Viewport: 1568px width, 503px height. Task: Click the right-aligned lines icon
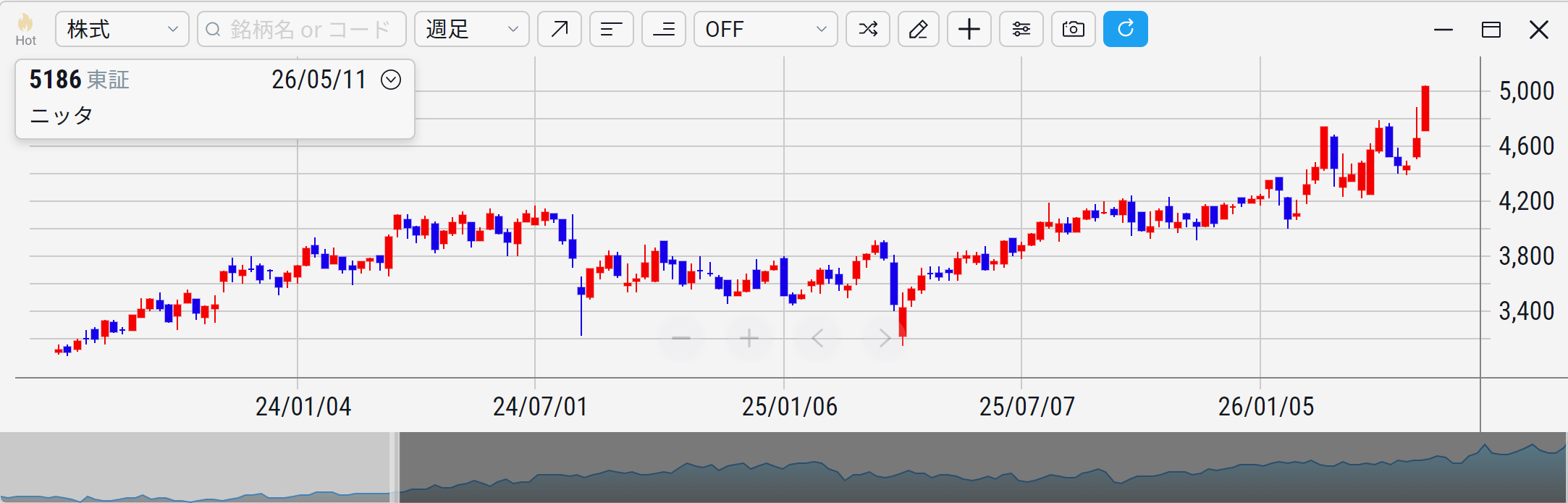[x=664, y=30]
